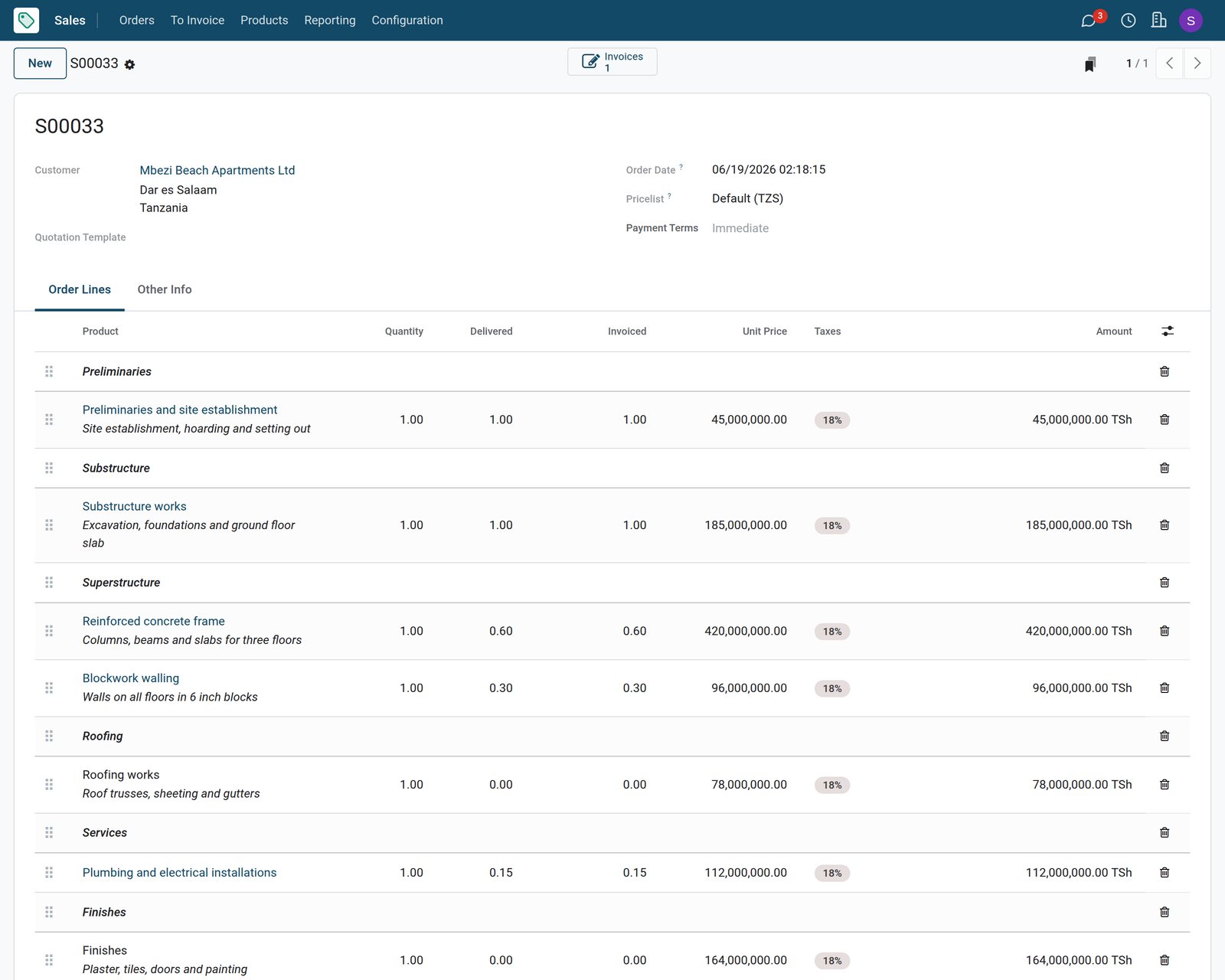The height and width of the screenshot is (980, 1225).
Task: Click the Payment Terms Immediate field
Action: tap(740, 228)
